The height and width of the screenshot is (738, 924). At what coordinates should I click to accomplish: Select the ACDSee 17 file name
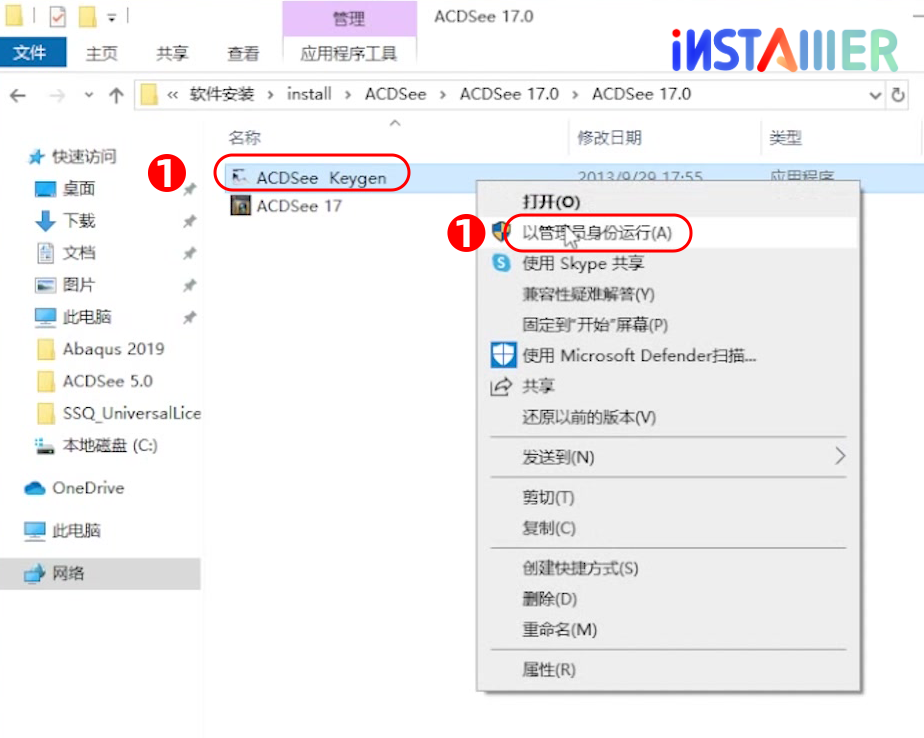click(299, 206)
